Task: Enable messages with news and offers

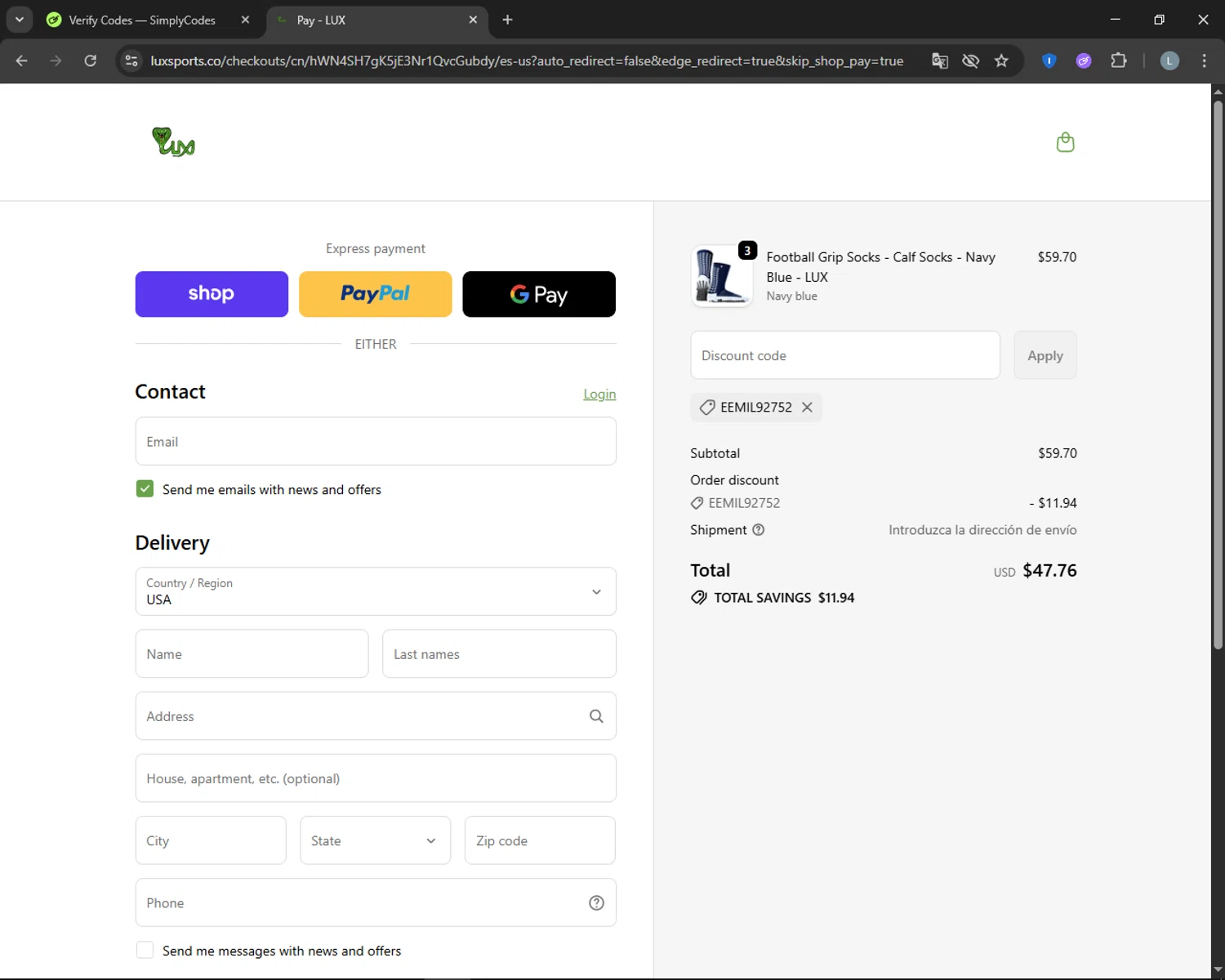Action: coord(145,950)
